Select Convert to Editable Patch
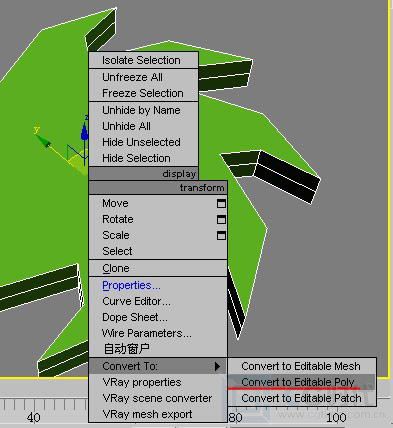The image size is (393, 428). coord(302,398)
